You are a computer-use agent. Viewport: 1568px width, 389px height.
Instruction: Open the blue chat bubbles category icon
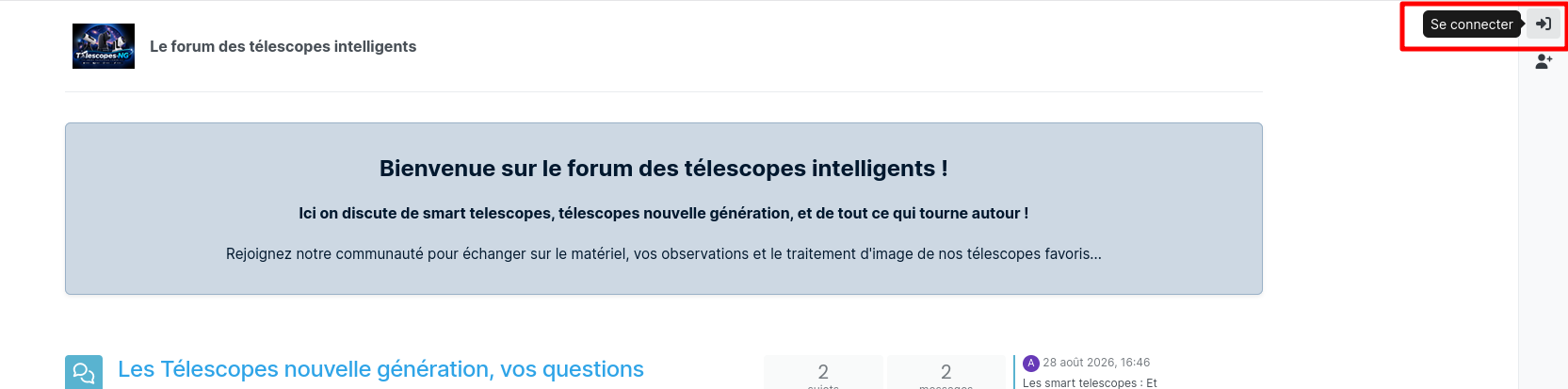coord(84,372)
